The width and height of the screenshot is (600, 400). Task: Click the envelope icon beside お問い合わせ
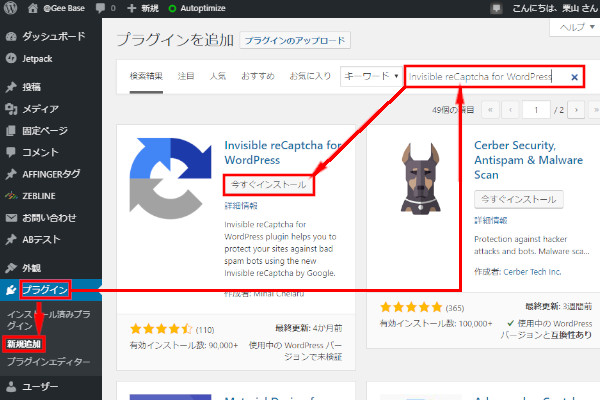(11, 218)
